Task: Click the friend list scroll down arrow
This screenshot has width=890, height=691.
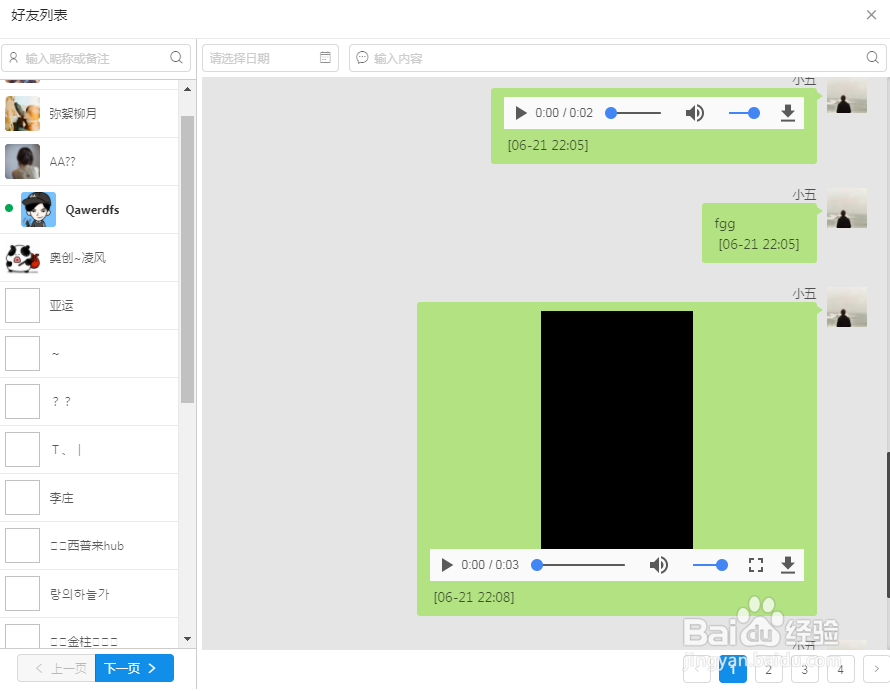Action: [x=187, y=639]
